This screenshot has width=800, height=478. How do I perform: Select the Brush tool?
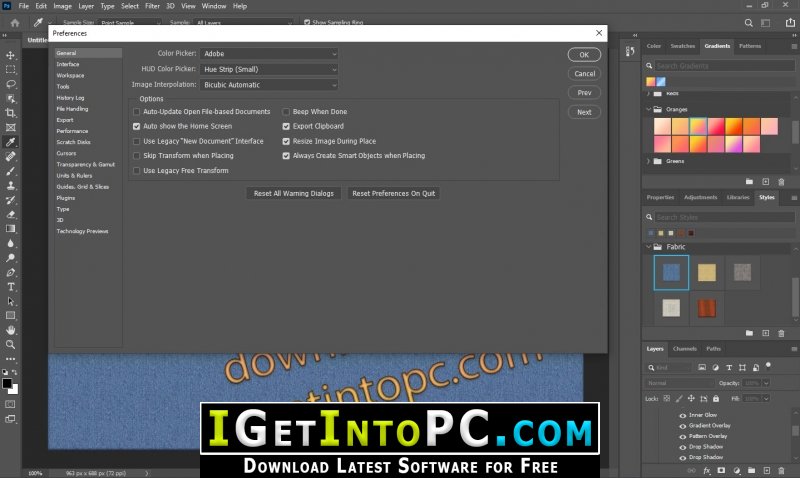(x=10, y=171)
